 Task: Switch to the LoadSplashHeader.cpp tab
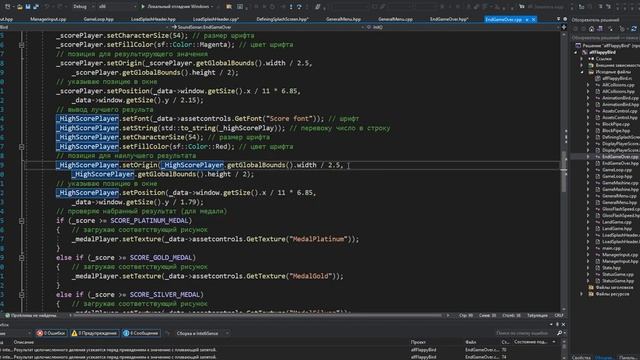point(216,19)
